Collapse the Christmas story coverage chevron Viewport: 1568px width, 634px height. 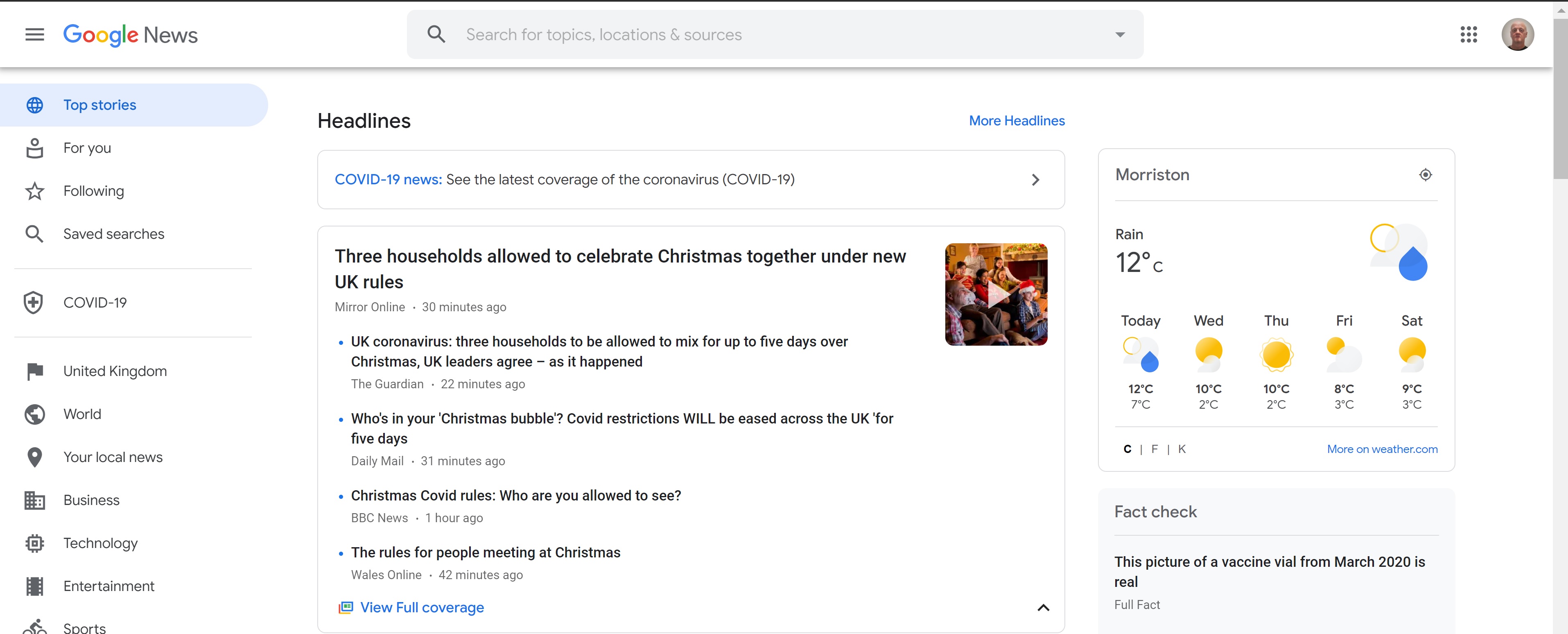(x=1043, y=608)
